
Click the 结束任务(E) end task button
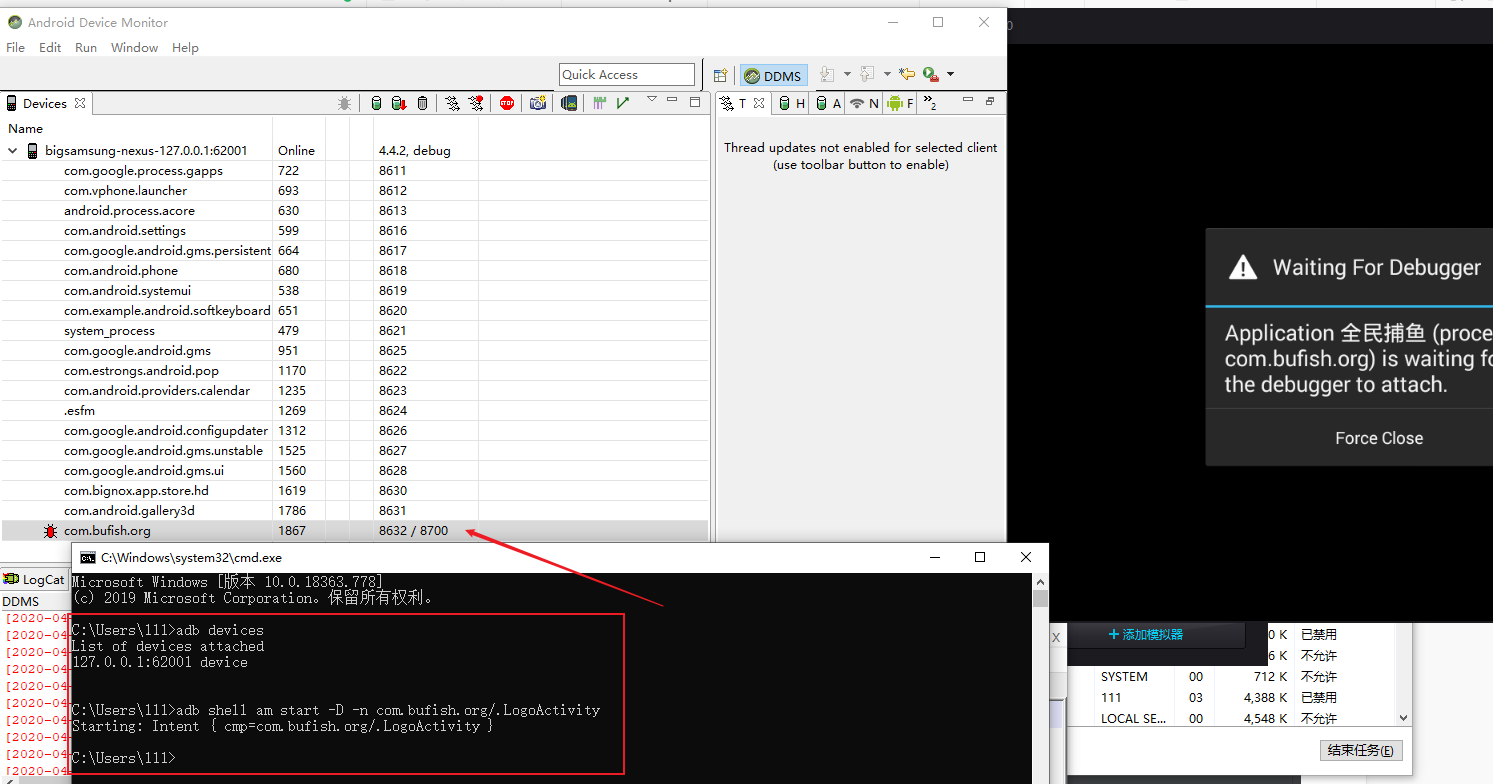point(1360,750)
